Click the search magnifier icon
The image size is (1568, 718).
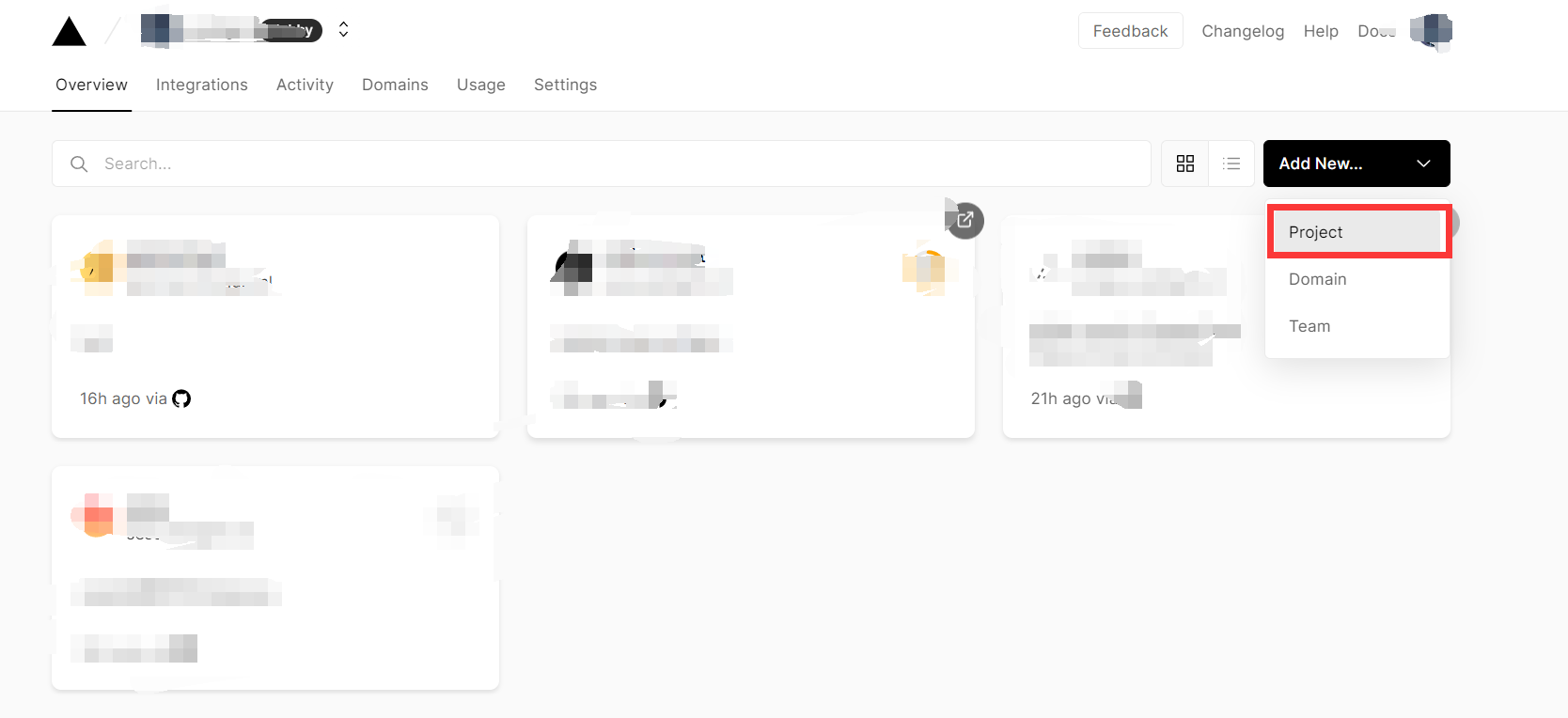(x=79, y=164)
